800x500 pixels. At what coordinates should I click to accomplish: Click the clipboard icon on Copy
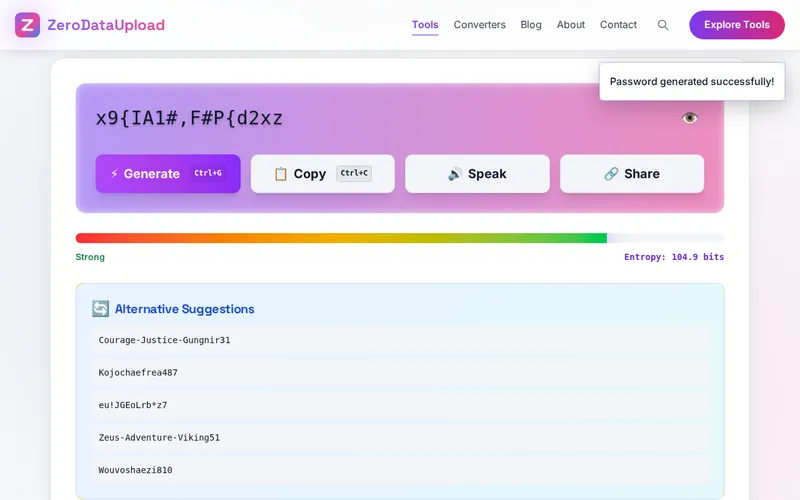tap(281, 174)
